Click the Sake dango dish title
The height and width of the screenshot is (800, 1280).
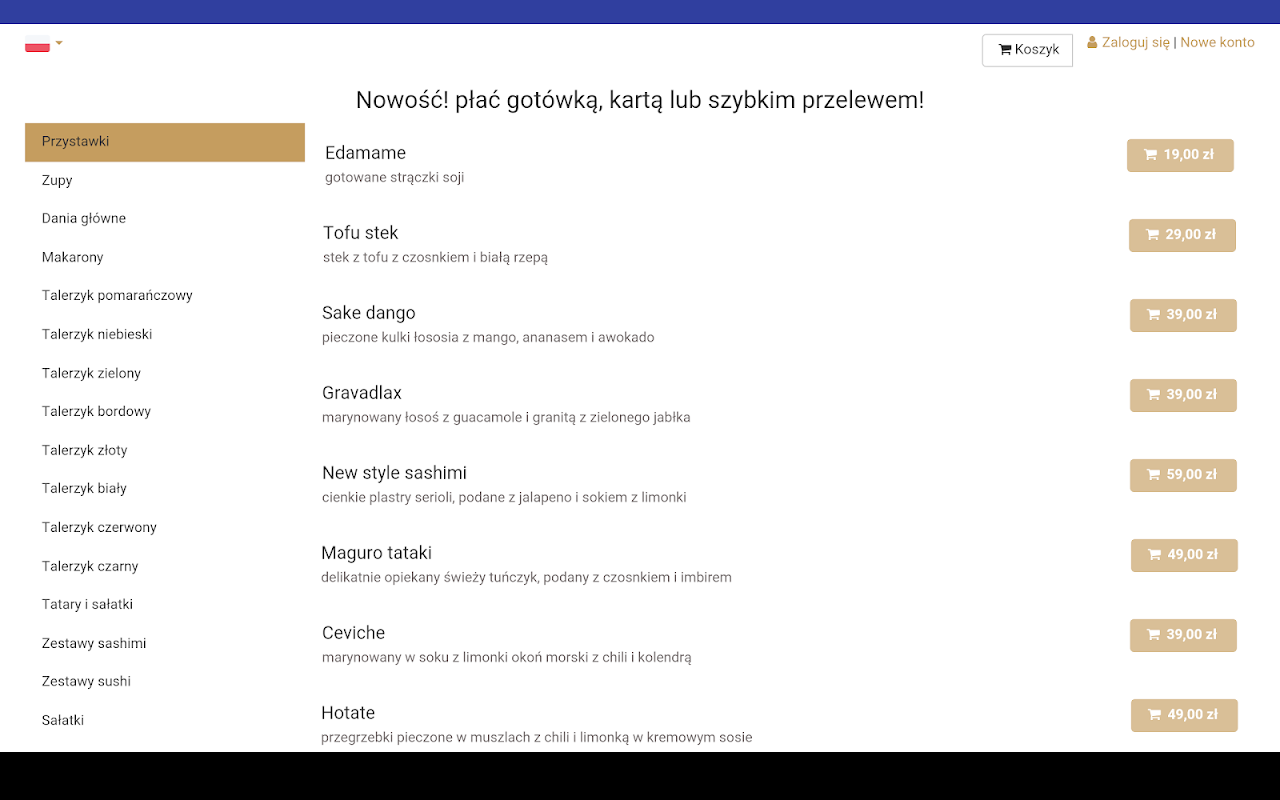click(x=368, y=313)
